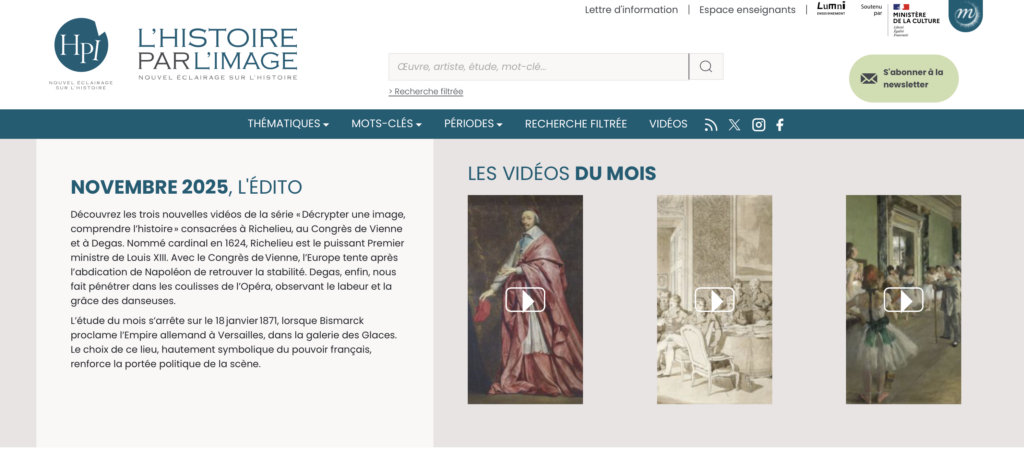Open the X (Twitter) social icon
Viewport: 1024px width, 458px height.
735,125
